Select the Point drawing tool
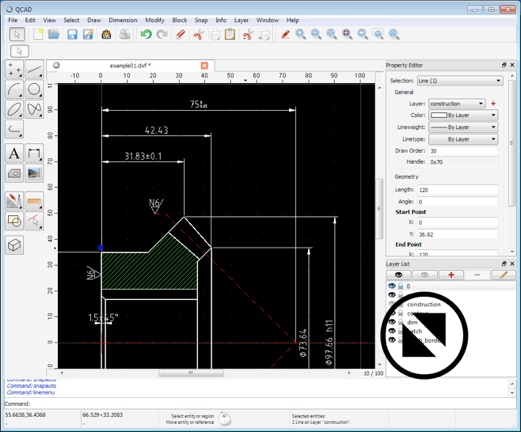This screenshot has width=521, height=432. pyautogui.click(x=14, y=69)
